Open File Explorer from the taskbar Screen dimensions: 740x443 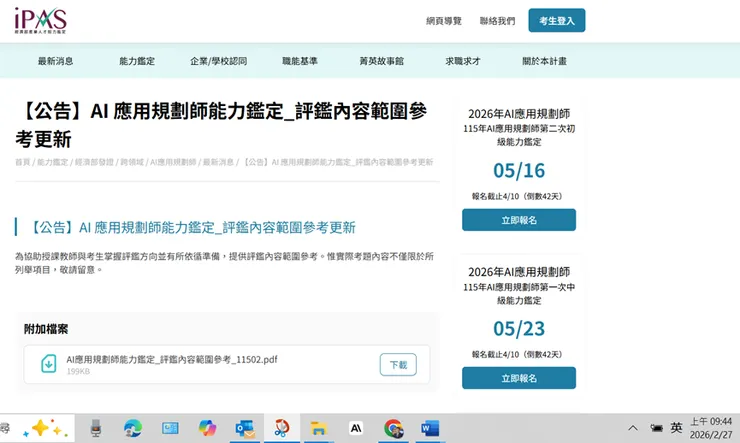(319, 428)
